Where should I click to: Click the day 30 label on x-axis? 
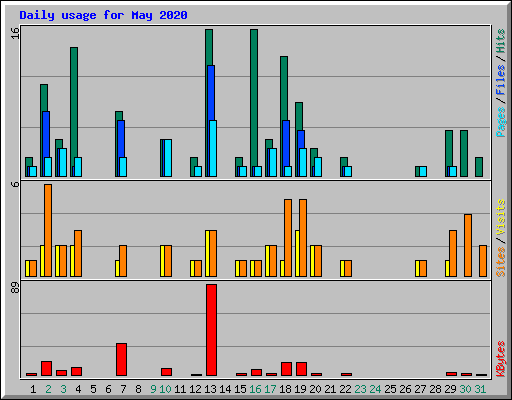point(465,389)
